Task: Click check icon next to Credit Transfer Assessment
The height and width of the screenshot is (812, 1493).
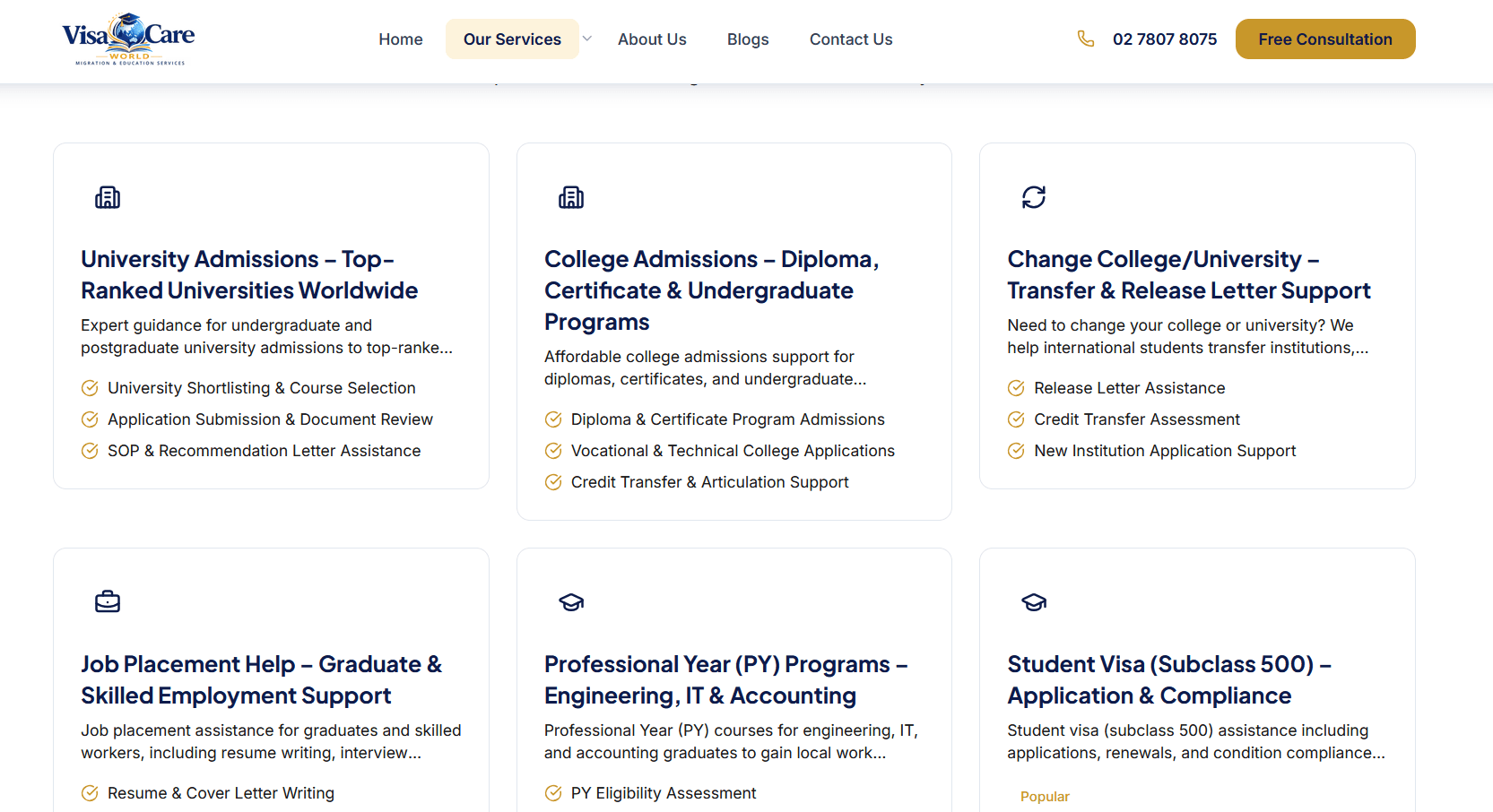Action: tap(1016, 419)
